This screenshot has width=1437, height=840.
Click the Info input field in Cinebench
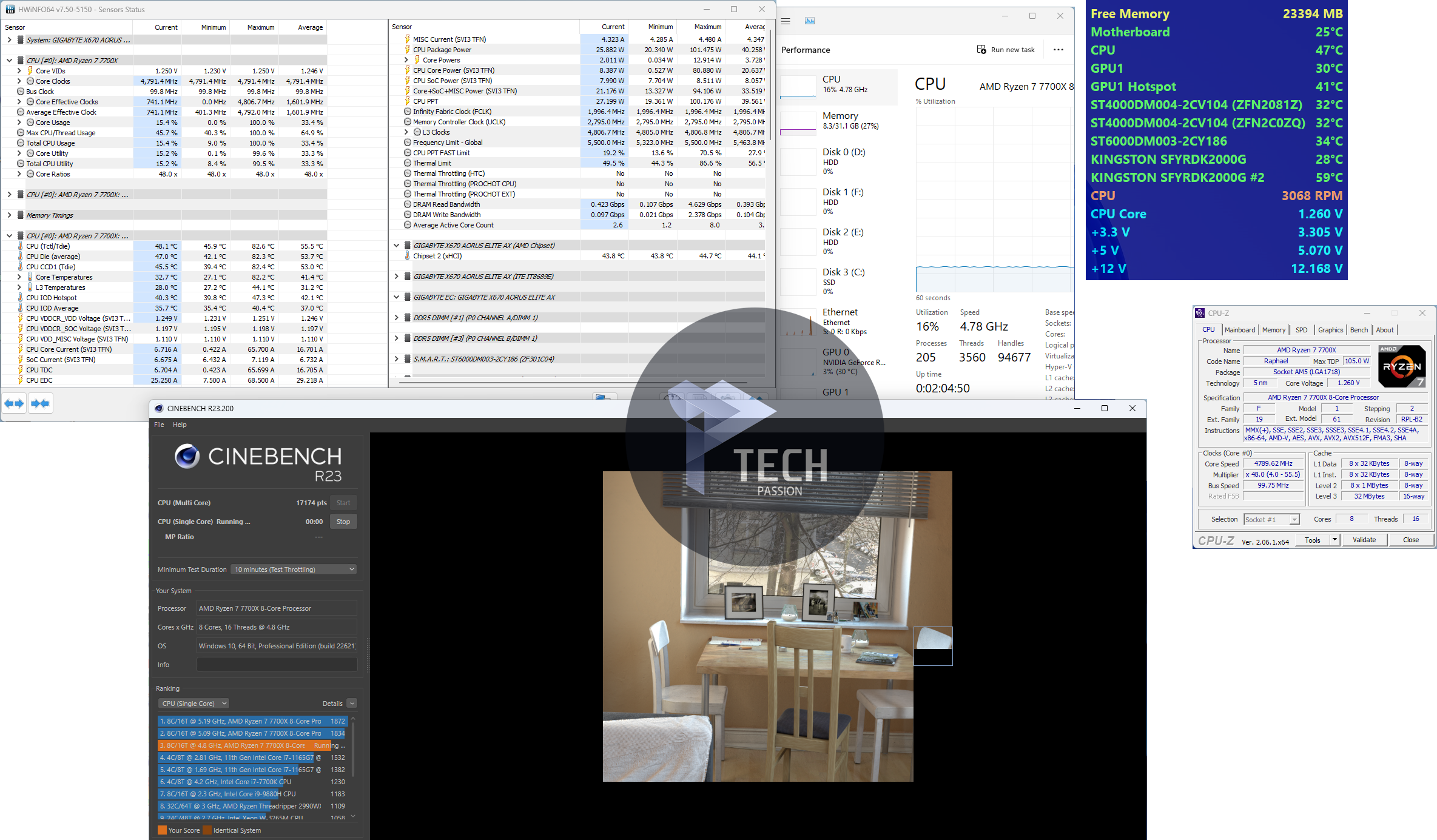point(277,665)
